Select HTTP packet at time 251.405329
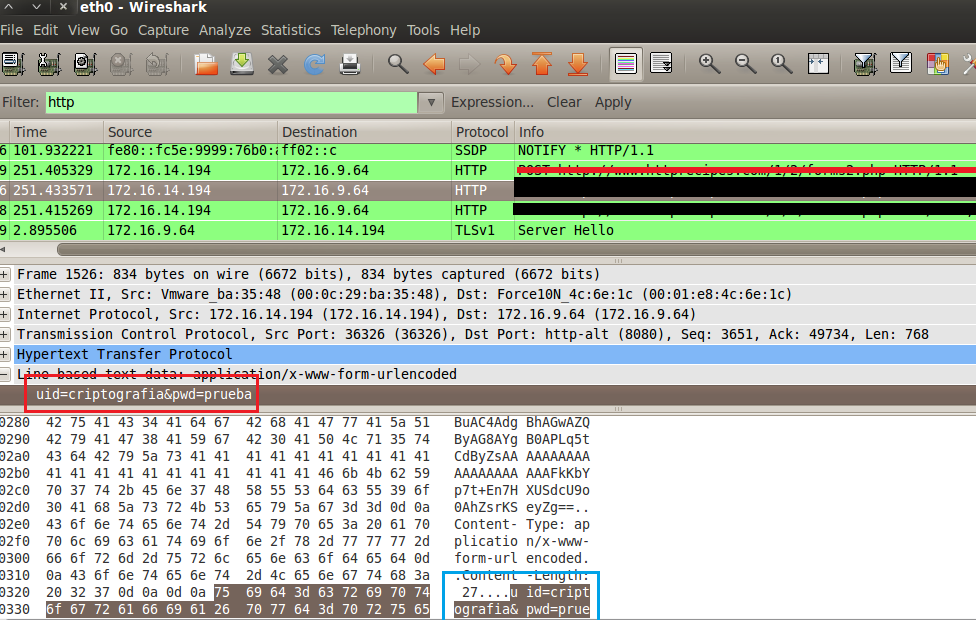This screenshot has height=620, width=976. 488,171
